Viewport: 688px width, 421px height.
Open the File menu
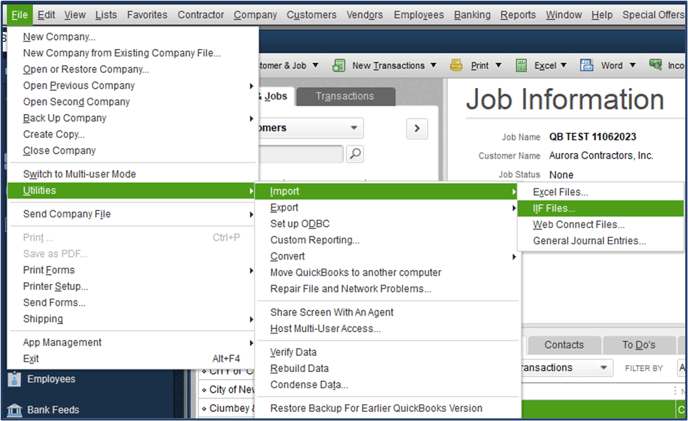pyautogui.click(x=19, y=15)
